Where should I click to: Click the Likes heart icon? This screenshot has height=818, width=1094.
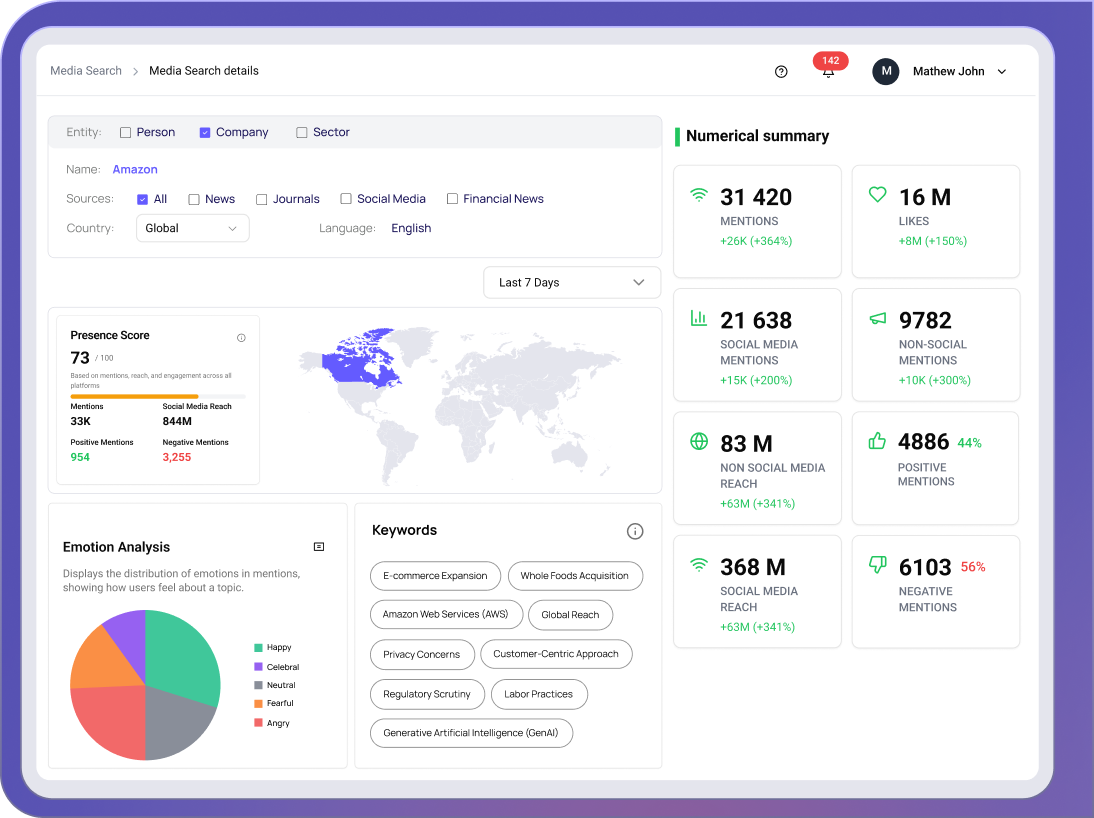point(877,194)
